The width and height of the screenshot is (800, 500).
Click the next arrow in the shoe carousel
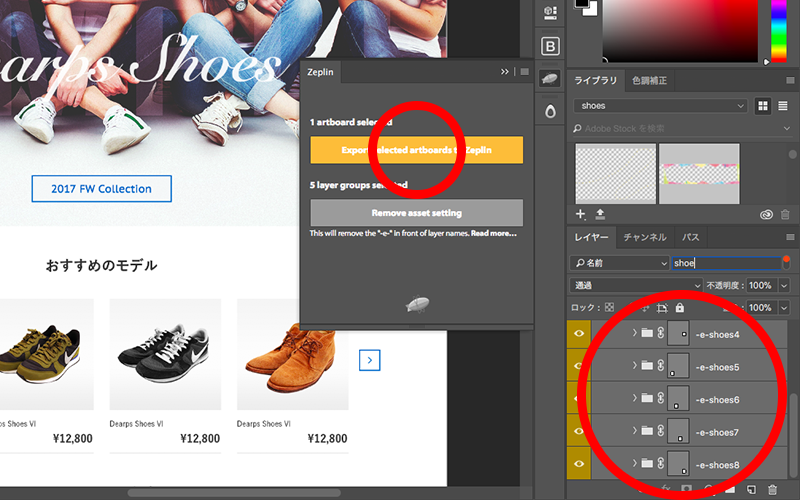(369, 360)
